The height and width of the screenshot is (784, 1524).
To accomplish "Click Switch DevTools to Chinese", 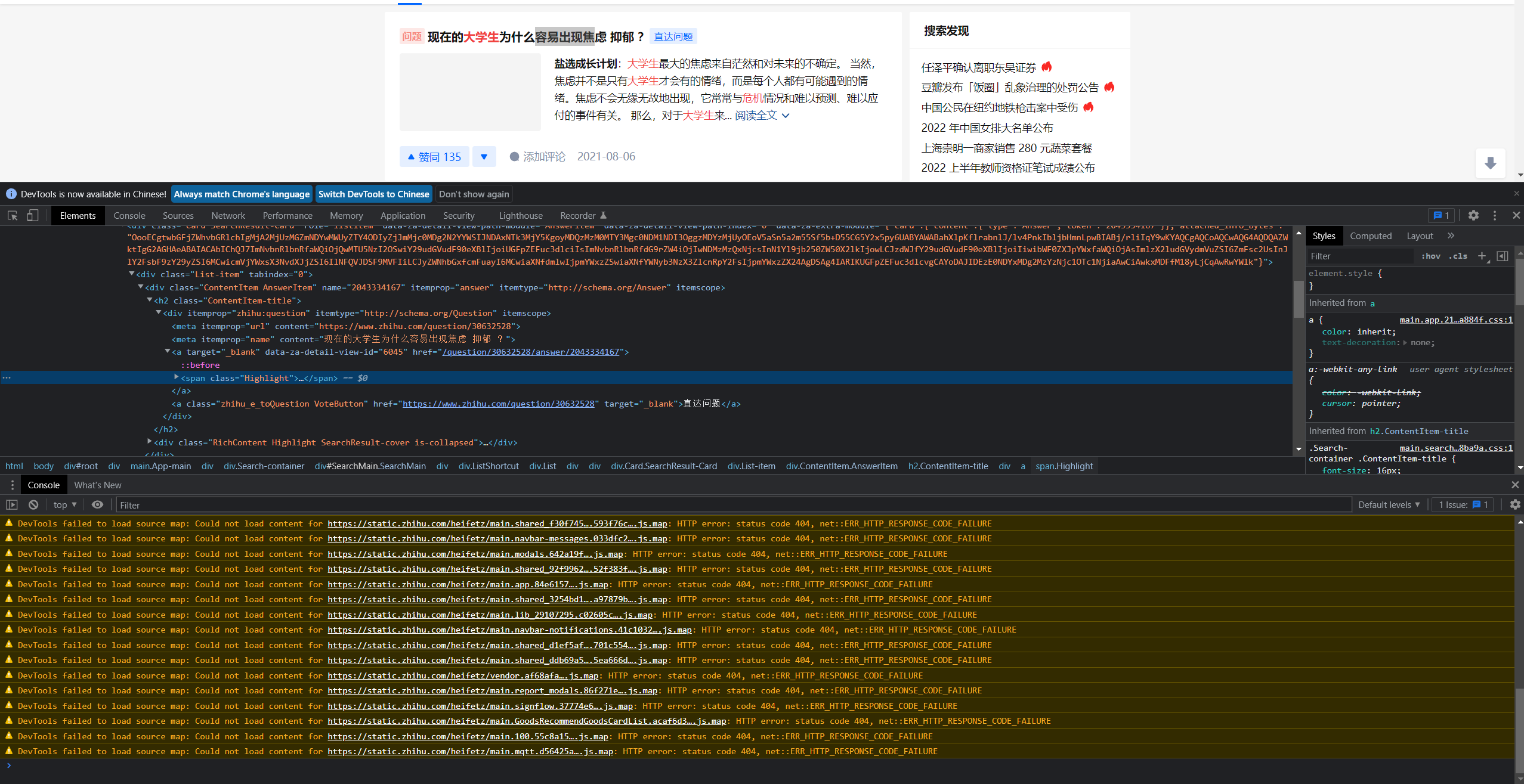I will (374, 194).
